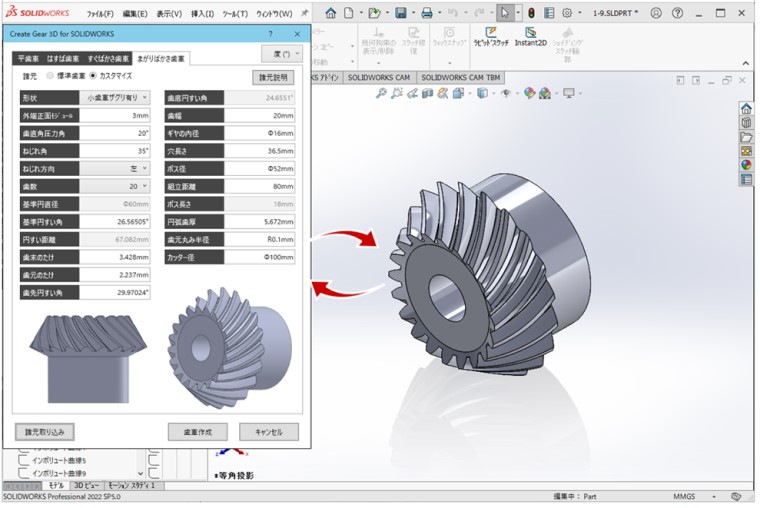Click the Previous View icon
Viewport: 760px width, 508px height.
point(412,93)
